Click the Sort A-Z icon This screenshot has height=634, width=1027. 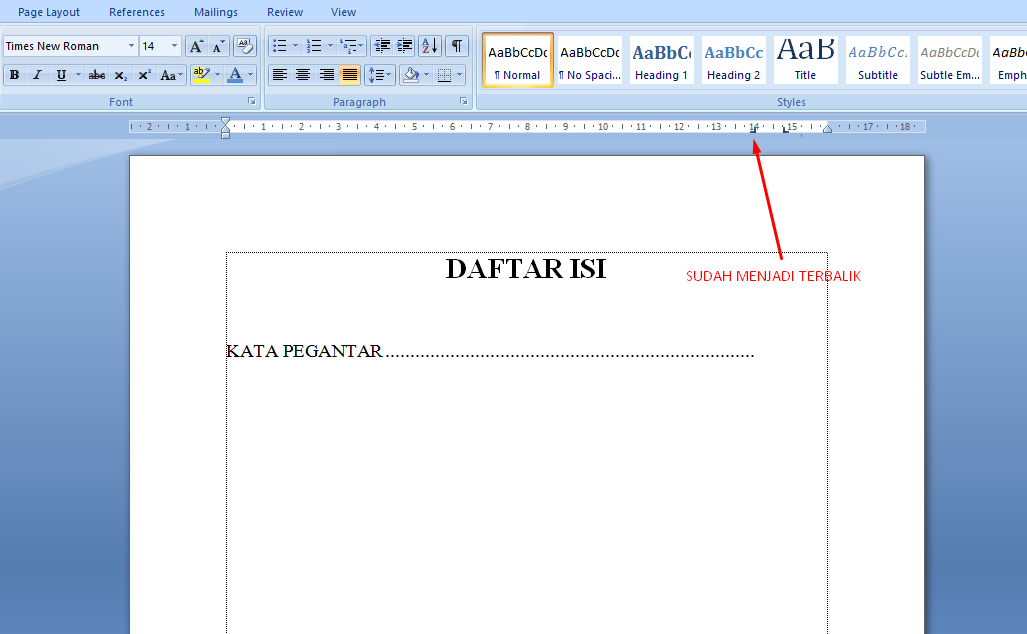[430, 46]
